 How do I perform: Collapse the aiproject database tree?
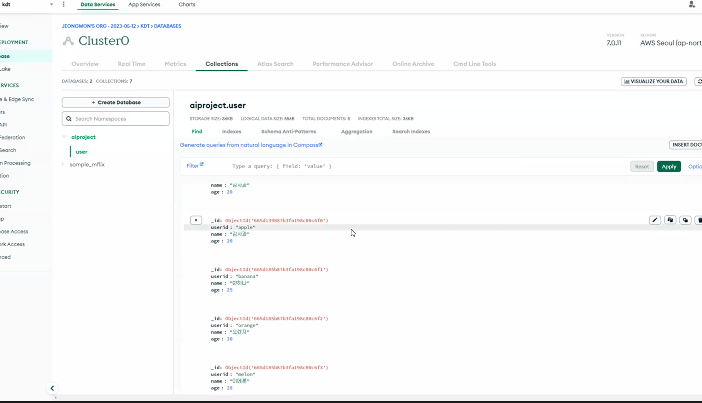[64, 137]
